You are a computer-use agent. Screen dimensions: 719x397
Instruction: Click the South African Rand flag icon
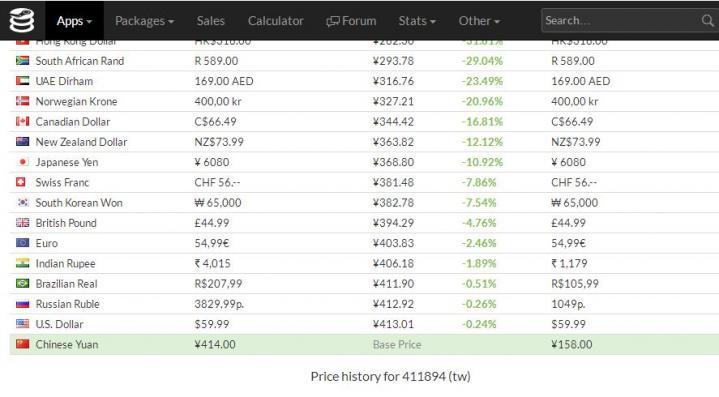tap(22, 61)
